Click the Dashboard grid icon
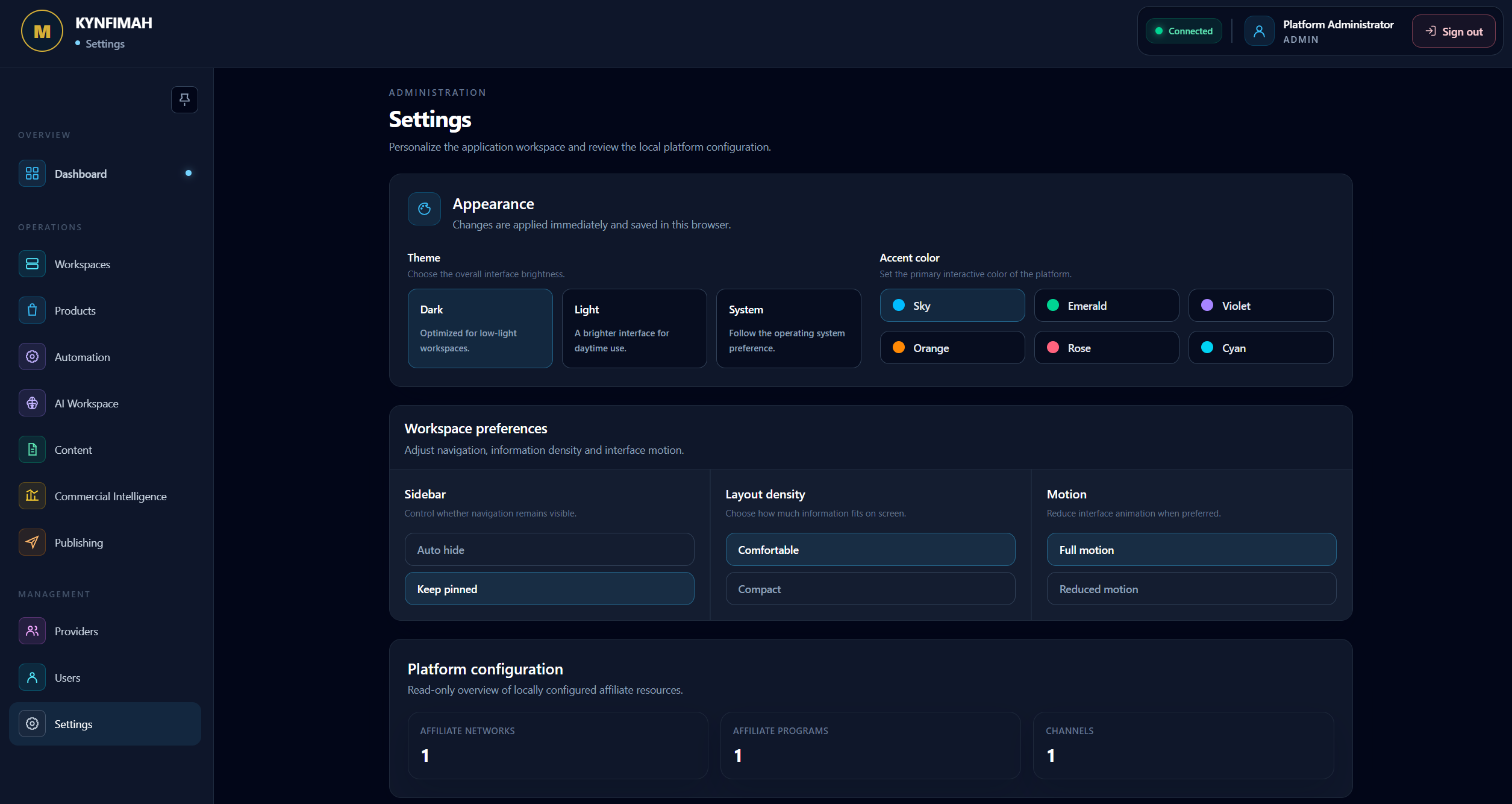This screenshot has width=1512, height=804. coord(32,174)
